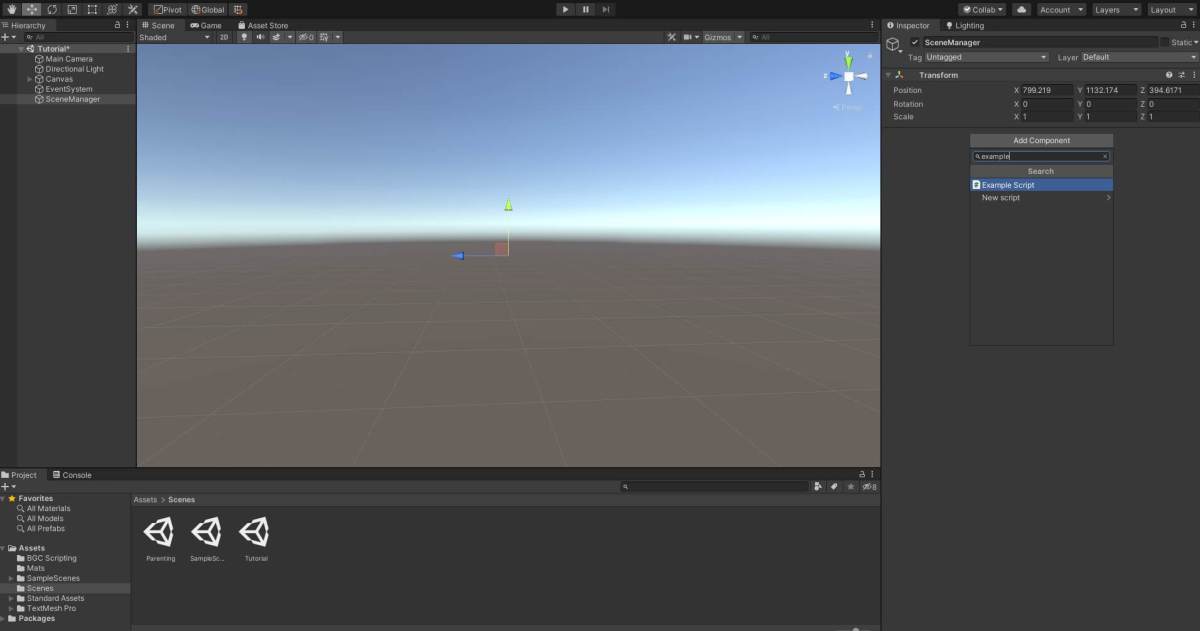1200x631 pixels.
Task: Open the Tutorial scene thumbnail in Scenes folder
Action: [255, 532]
